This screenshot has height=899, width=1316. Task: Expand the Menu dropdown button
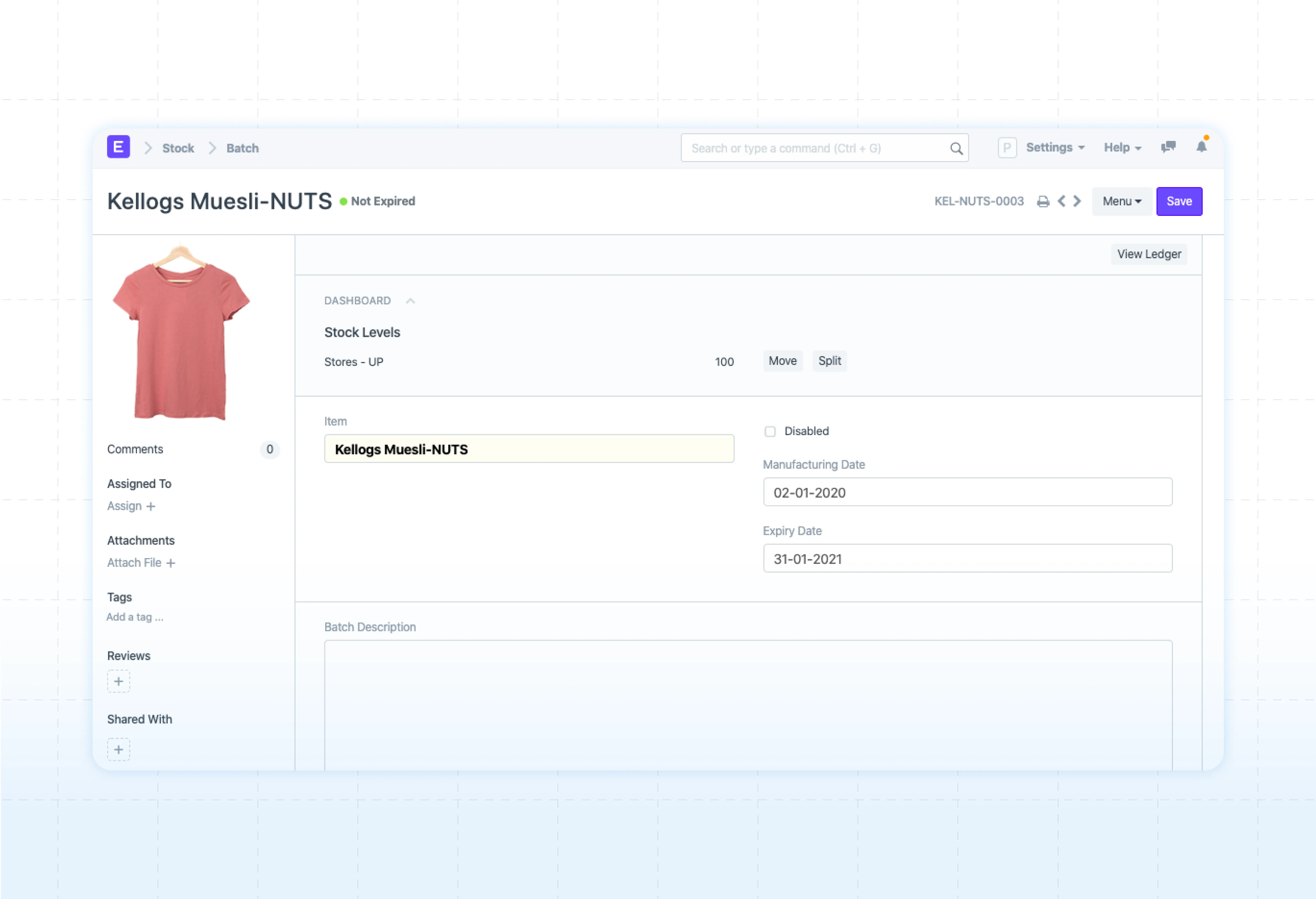point(1121,201)
